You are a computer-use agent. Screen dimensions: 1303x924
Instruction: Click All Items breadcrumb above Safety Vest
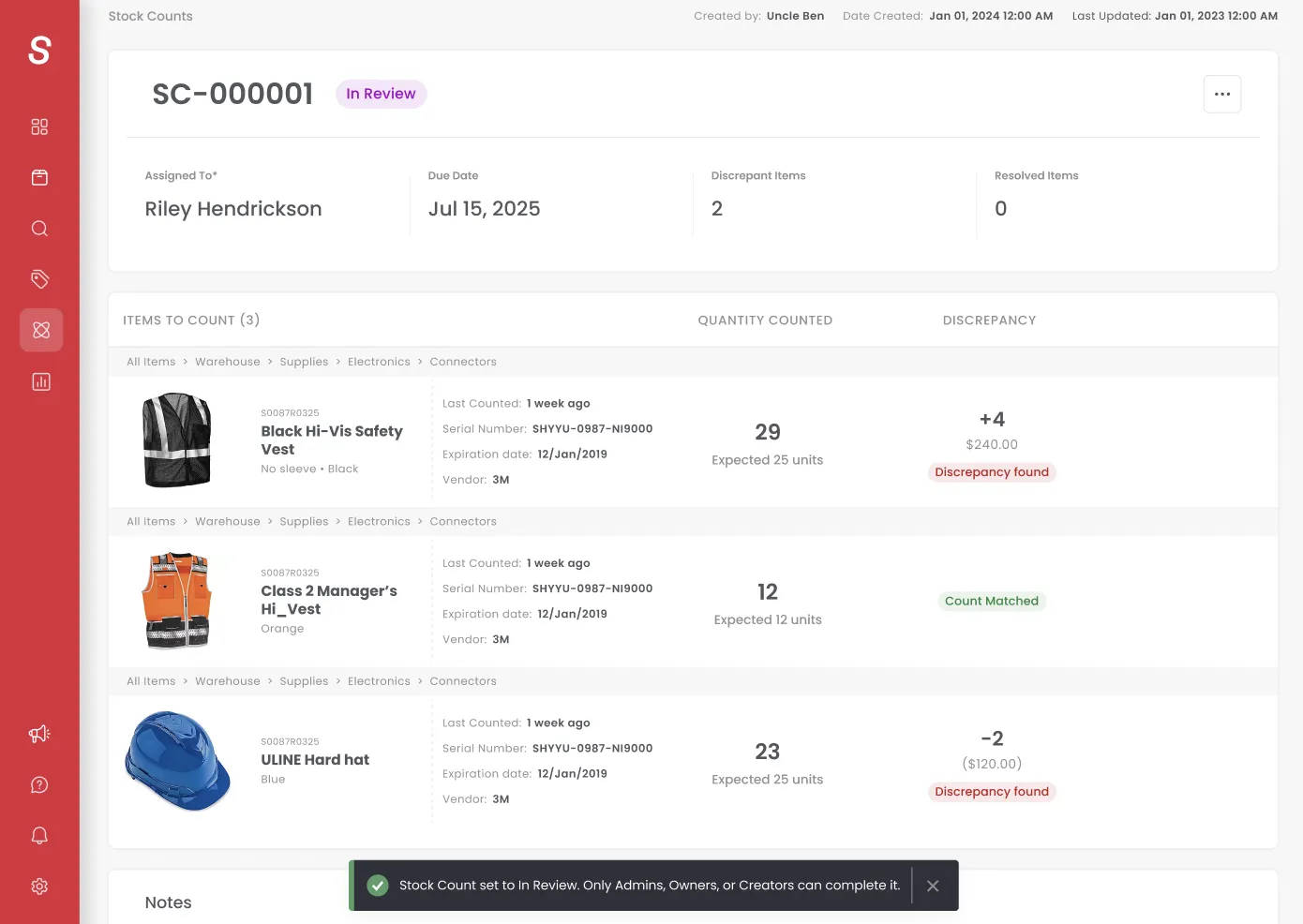(151, 362)
